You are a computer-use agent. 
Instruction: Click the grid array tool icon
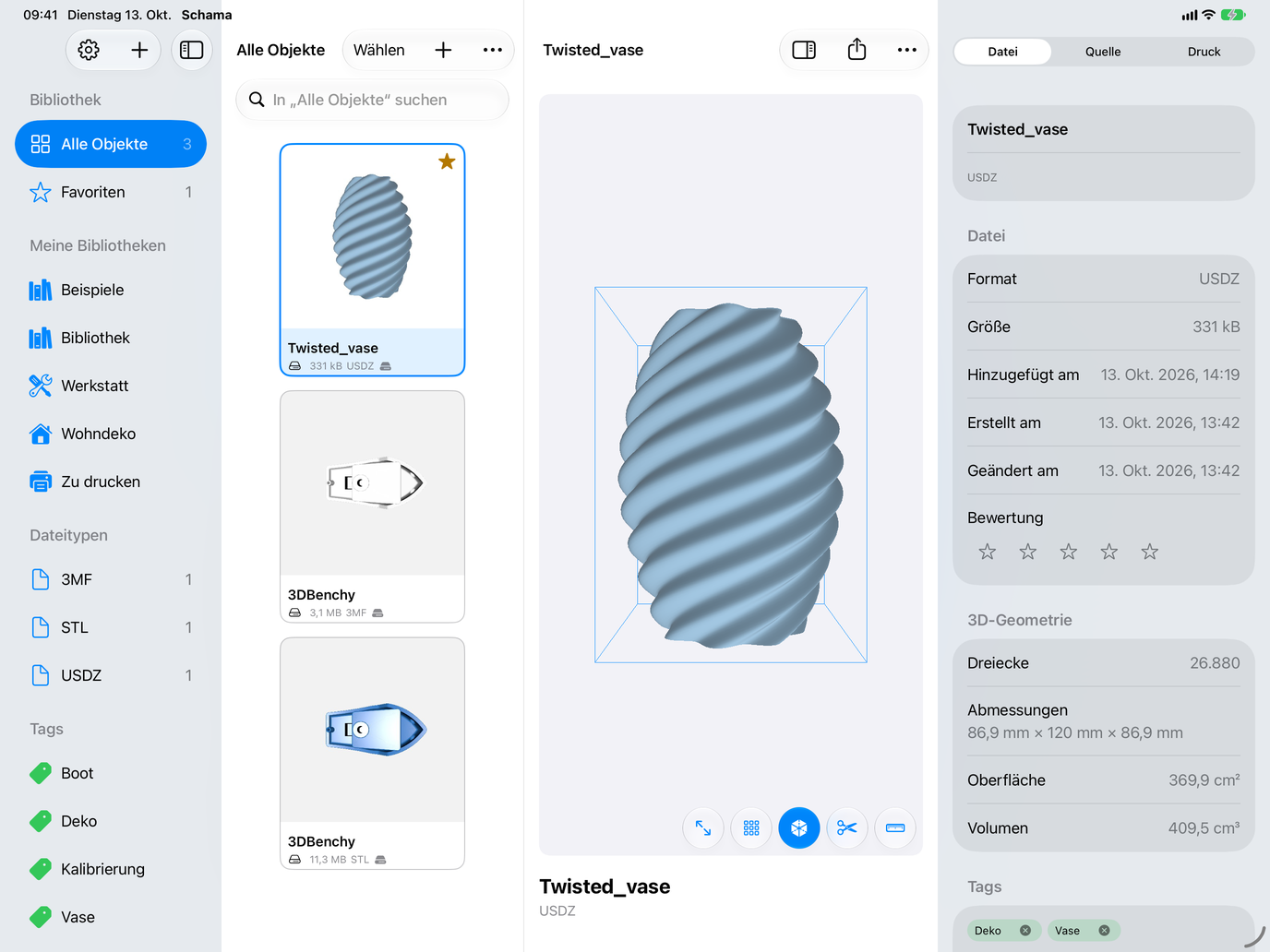coord(751,828)
